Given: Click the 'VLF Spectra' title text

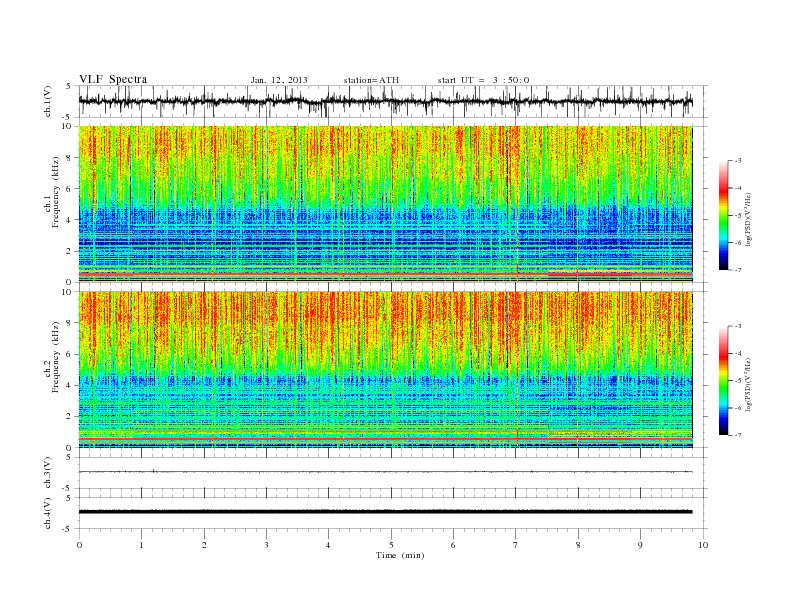Looking at the screenshot, I should (x=113, y=79).
